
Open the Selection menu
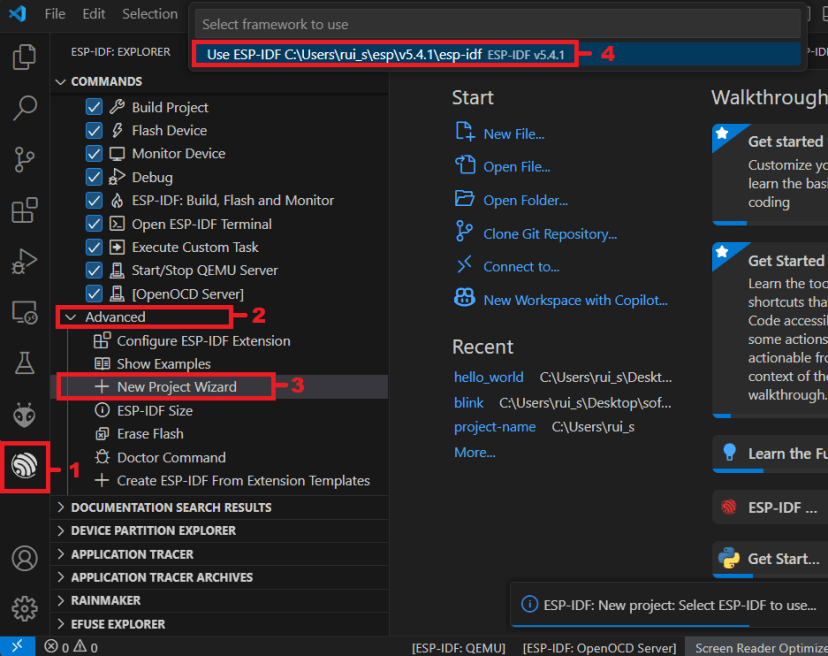pyautogui.click(x=149, y=13)
